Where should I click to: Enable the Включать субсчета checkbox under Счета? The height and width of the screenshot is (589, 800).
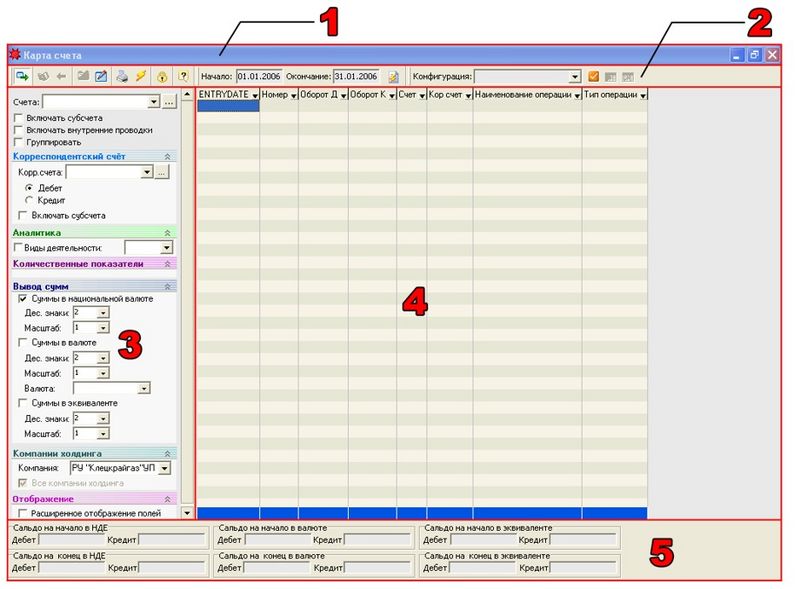[18, 118]
